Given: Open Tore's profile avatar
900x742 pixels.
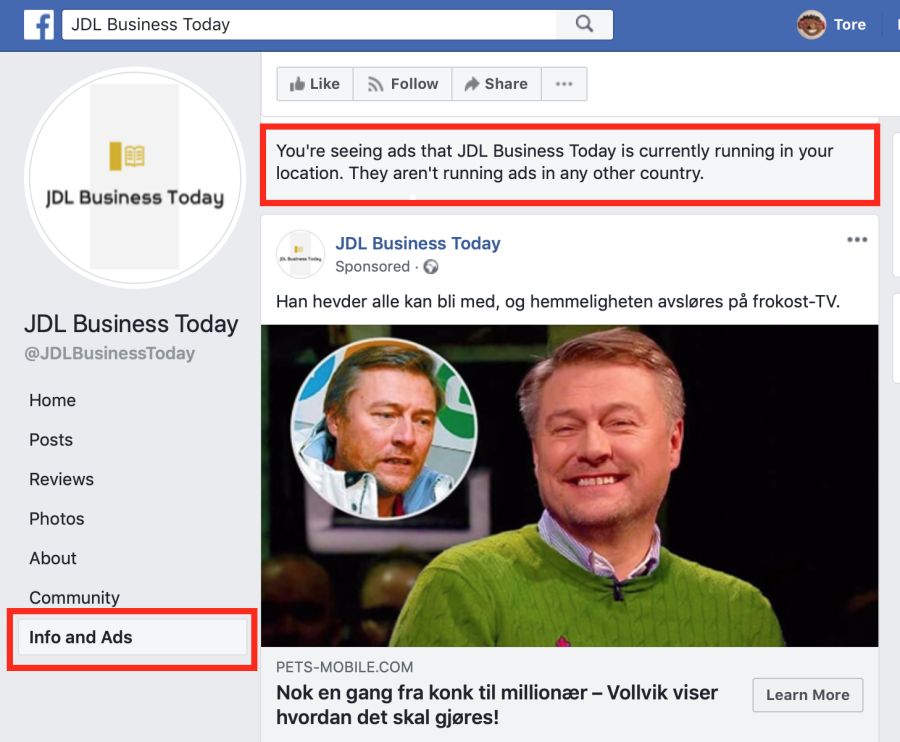Looking at the screenshot, I should (811, 25).
